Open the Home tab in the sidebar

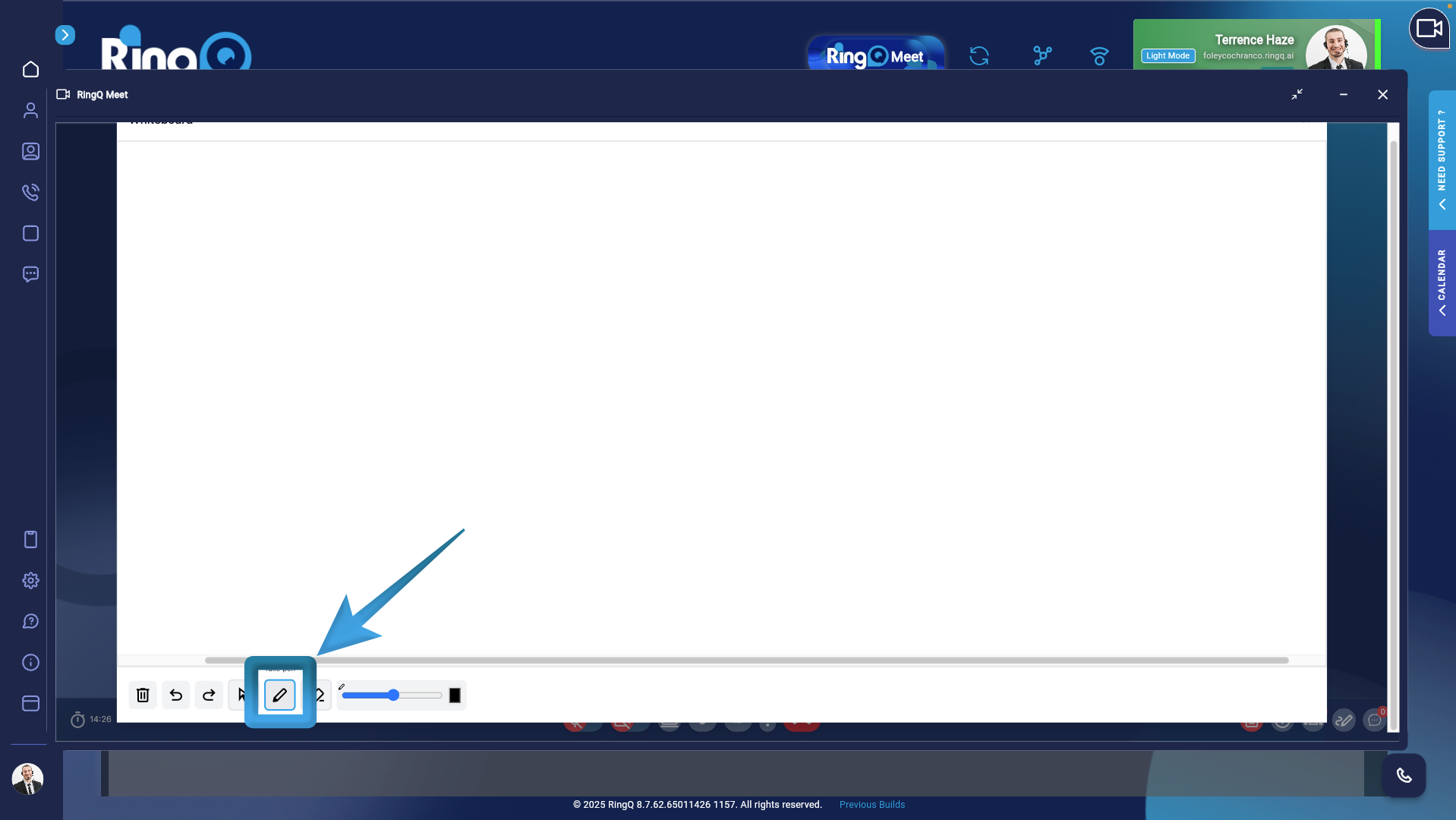[30, 69]
